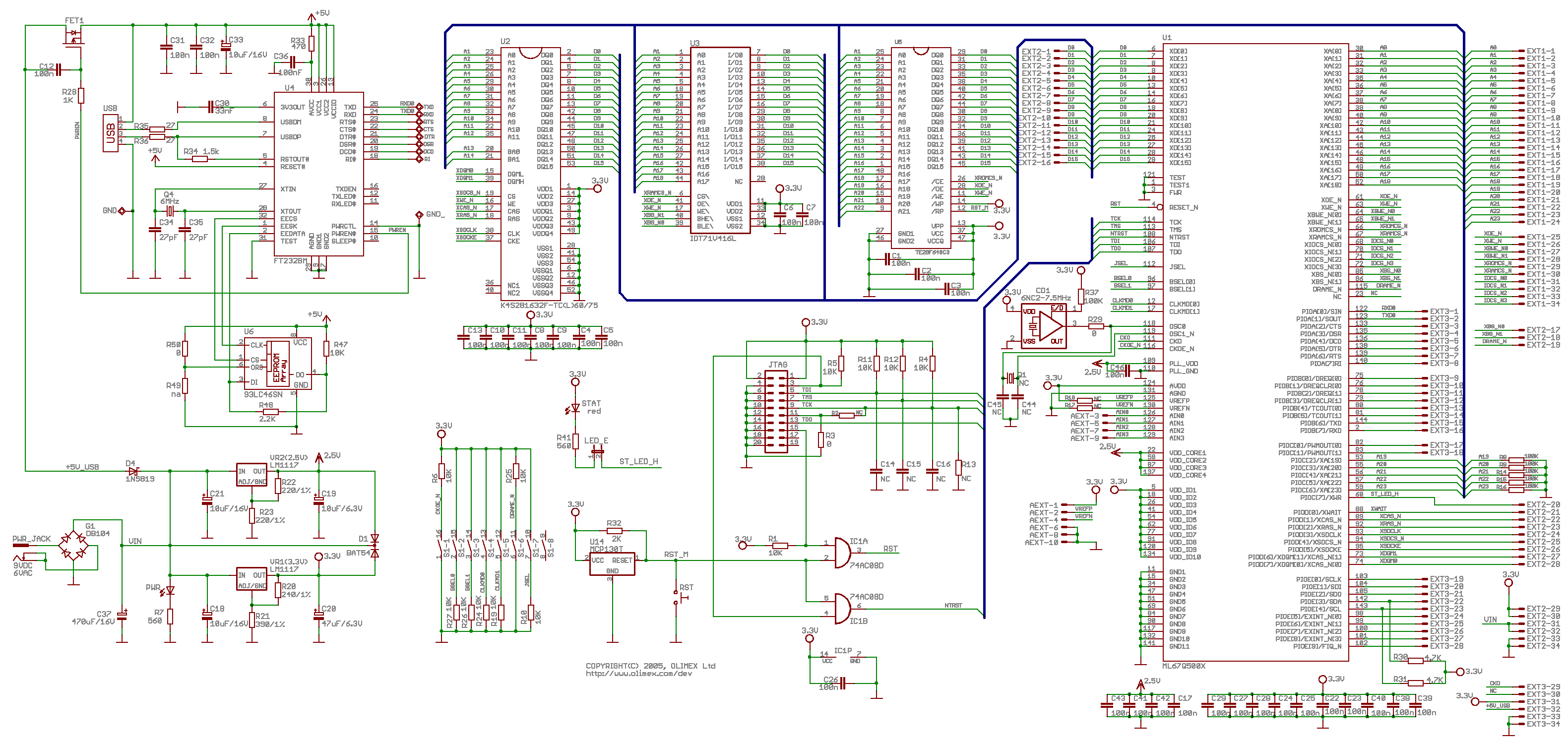
Task: Click the PWR LED symbol
Action: pyautogui.click(x=170, y=590)
